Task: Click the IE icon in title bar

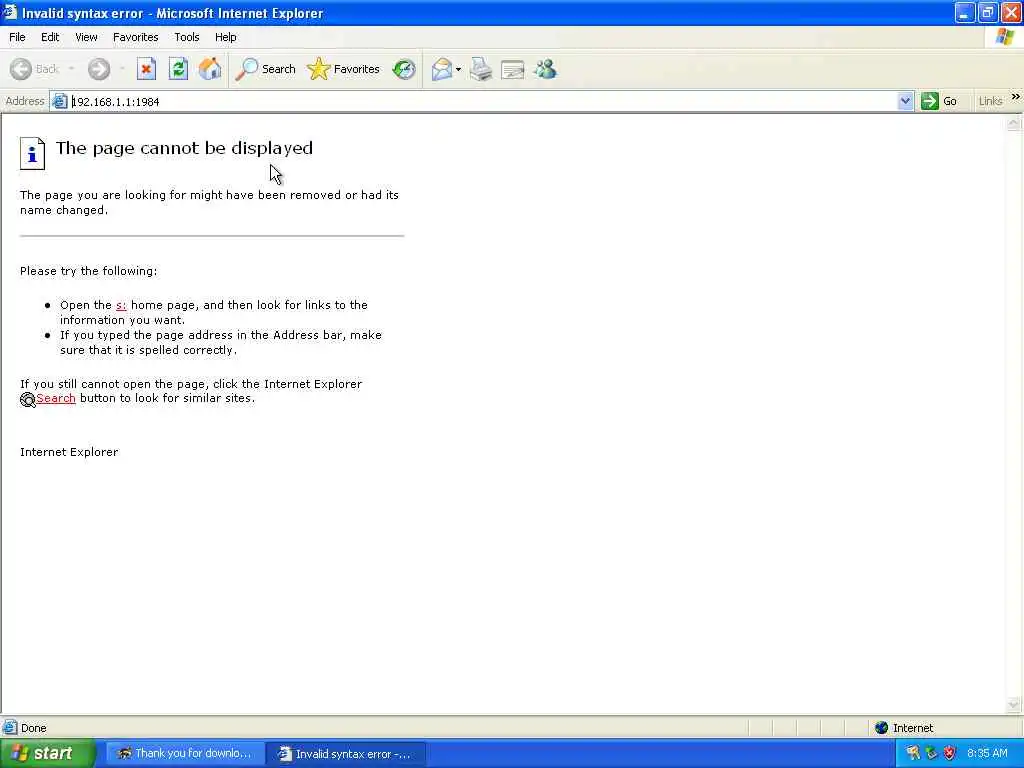Action: point(10,12)
